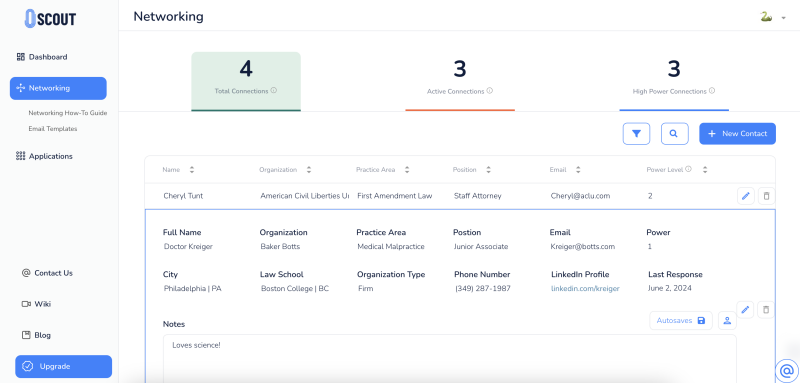Open Contact Us in sidebar
This screenshot has width=800, height=383.
pyautogui.click(x=47, y=273)
